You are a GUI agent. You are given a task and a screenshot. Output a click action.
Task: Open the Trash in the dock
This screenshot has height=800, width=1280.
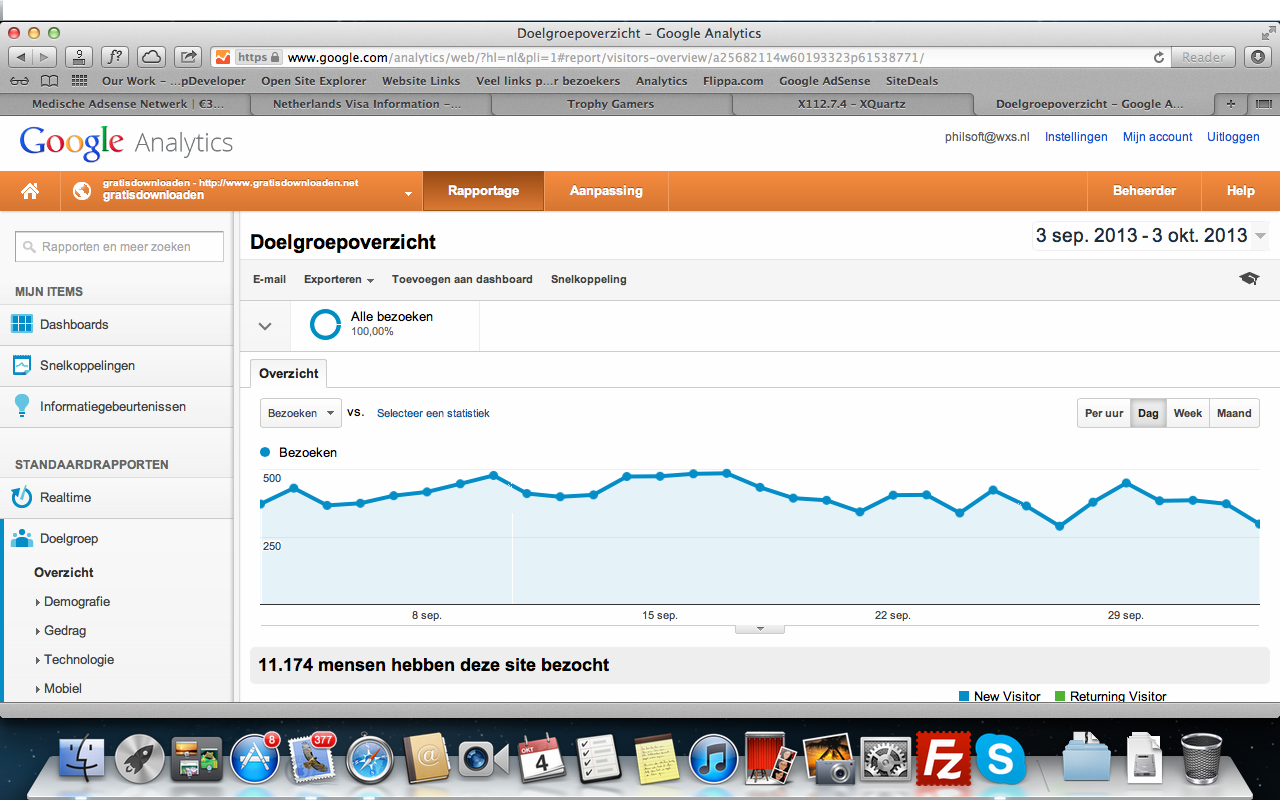point(1201,758)
